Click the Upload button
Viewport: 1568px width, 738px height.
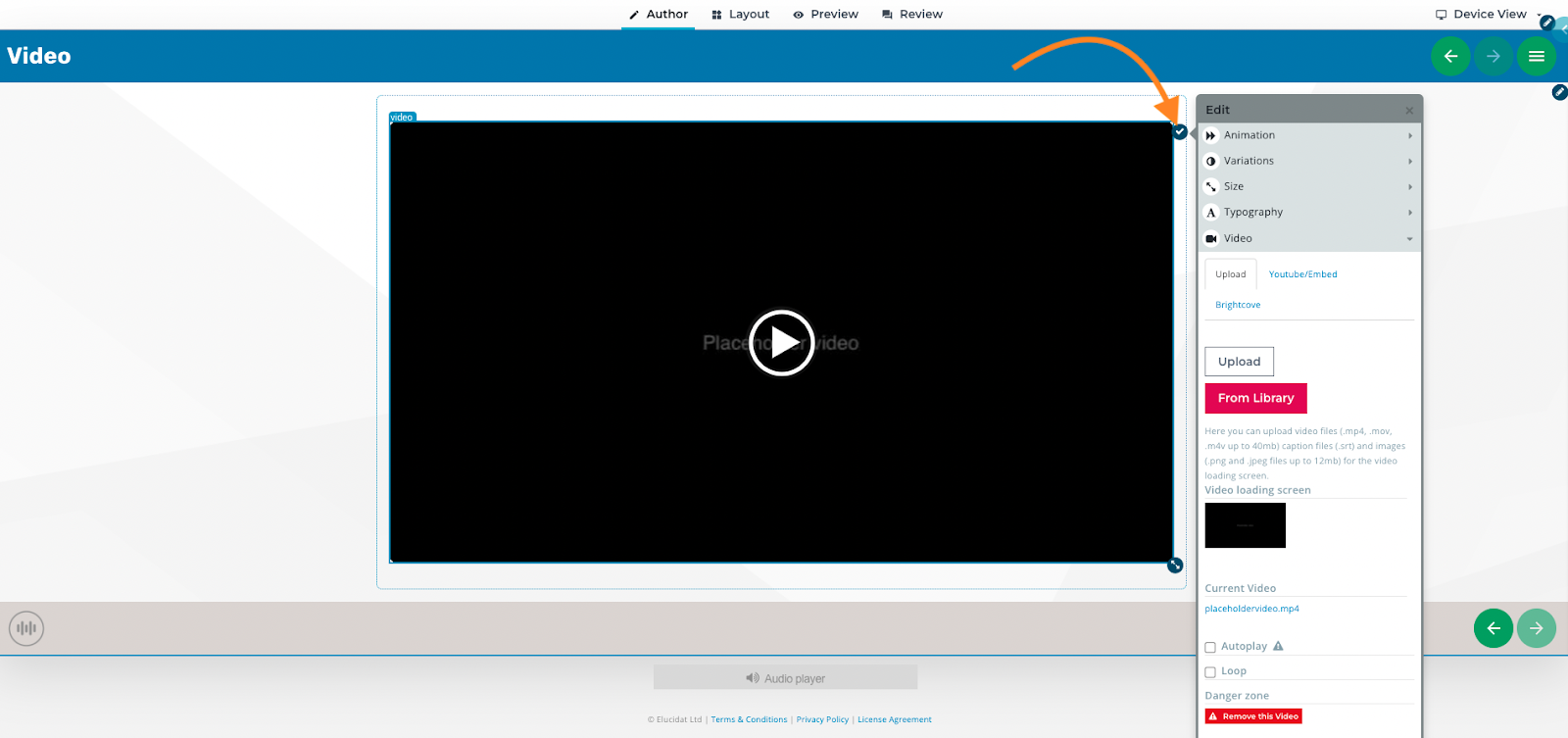[1239, 362]
